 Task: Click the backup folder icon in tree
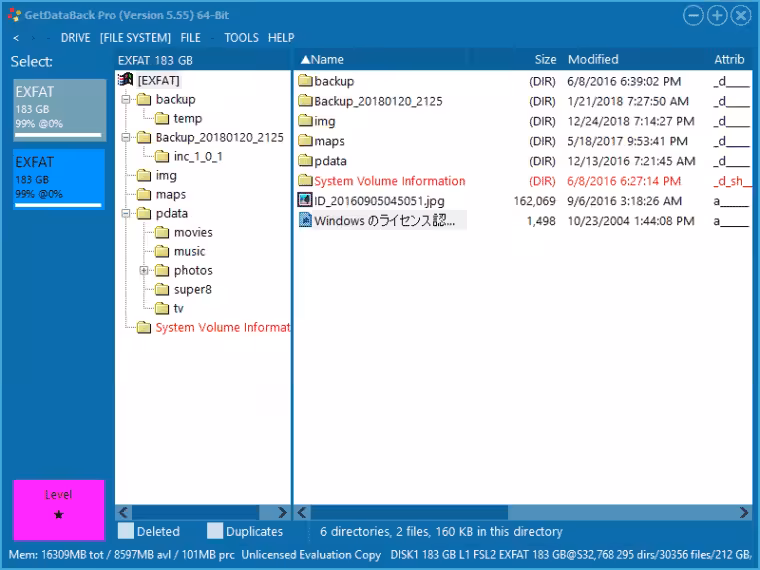pyautogui.click(x=144, y=99)
